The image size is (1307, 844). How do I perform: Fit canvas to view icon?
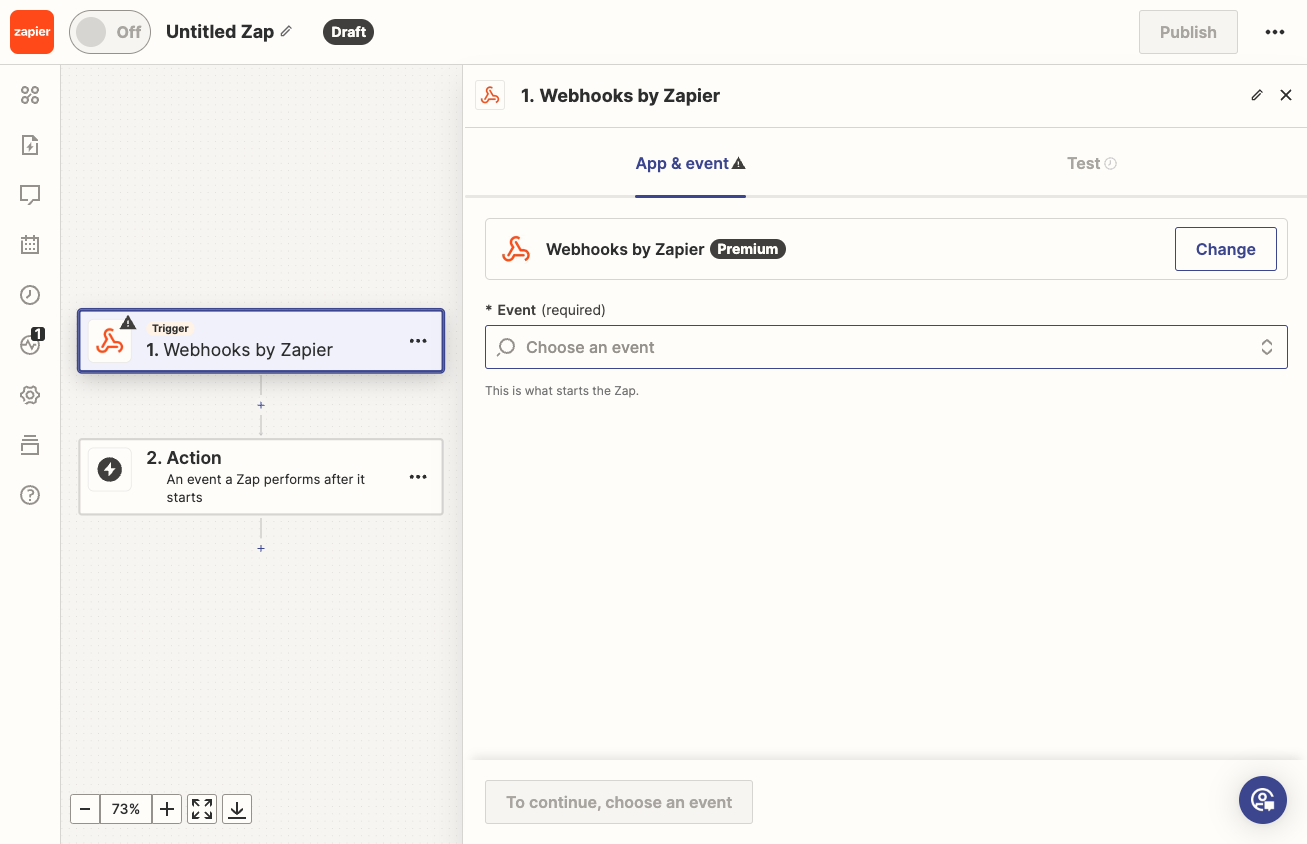pyautogui.click(x=202, y=809)
